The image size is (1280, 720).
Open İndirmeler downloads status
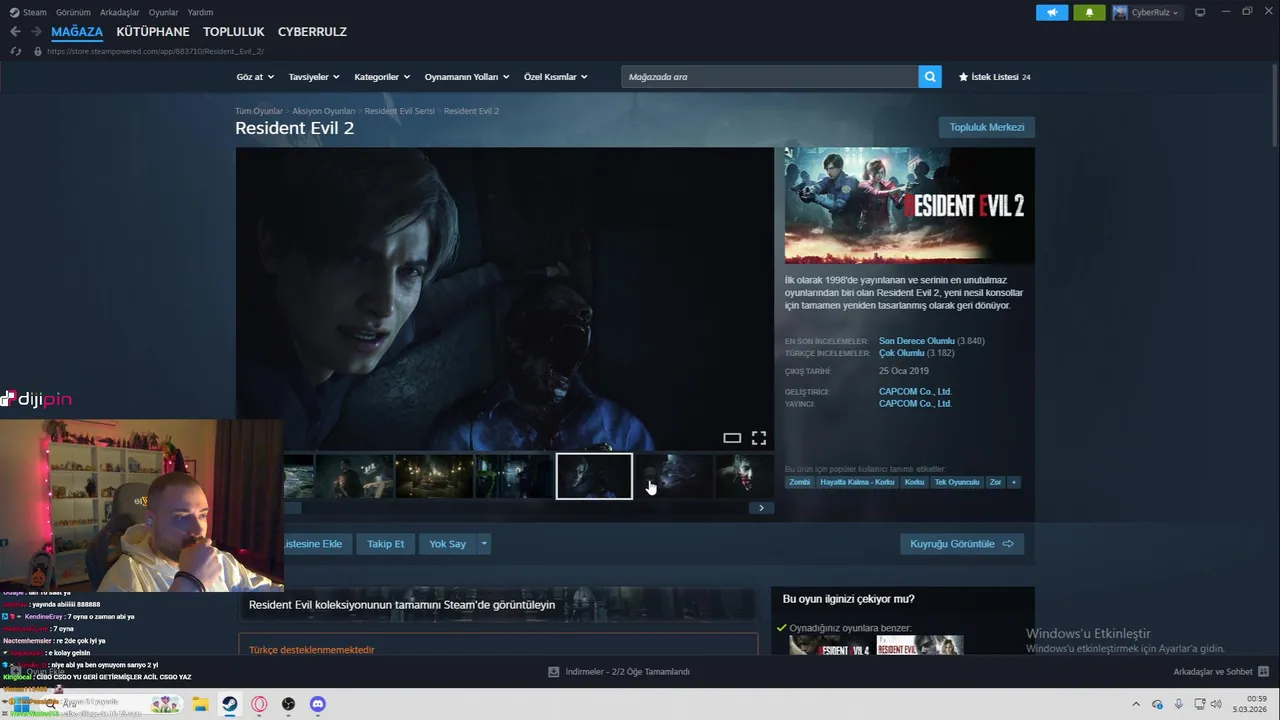[619, 672]
